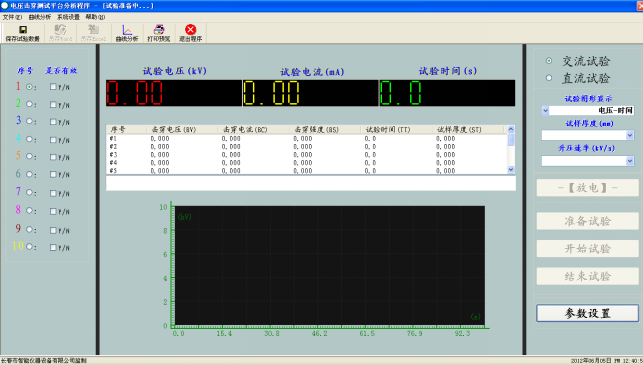Click the 另存Word toolbar icon
The height and width of the screenshot is (365, 643).
click(x=60, y=30)
